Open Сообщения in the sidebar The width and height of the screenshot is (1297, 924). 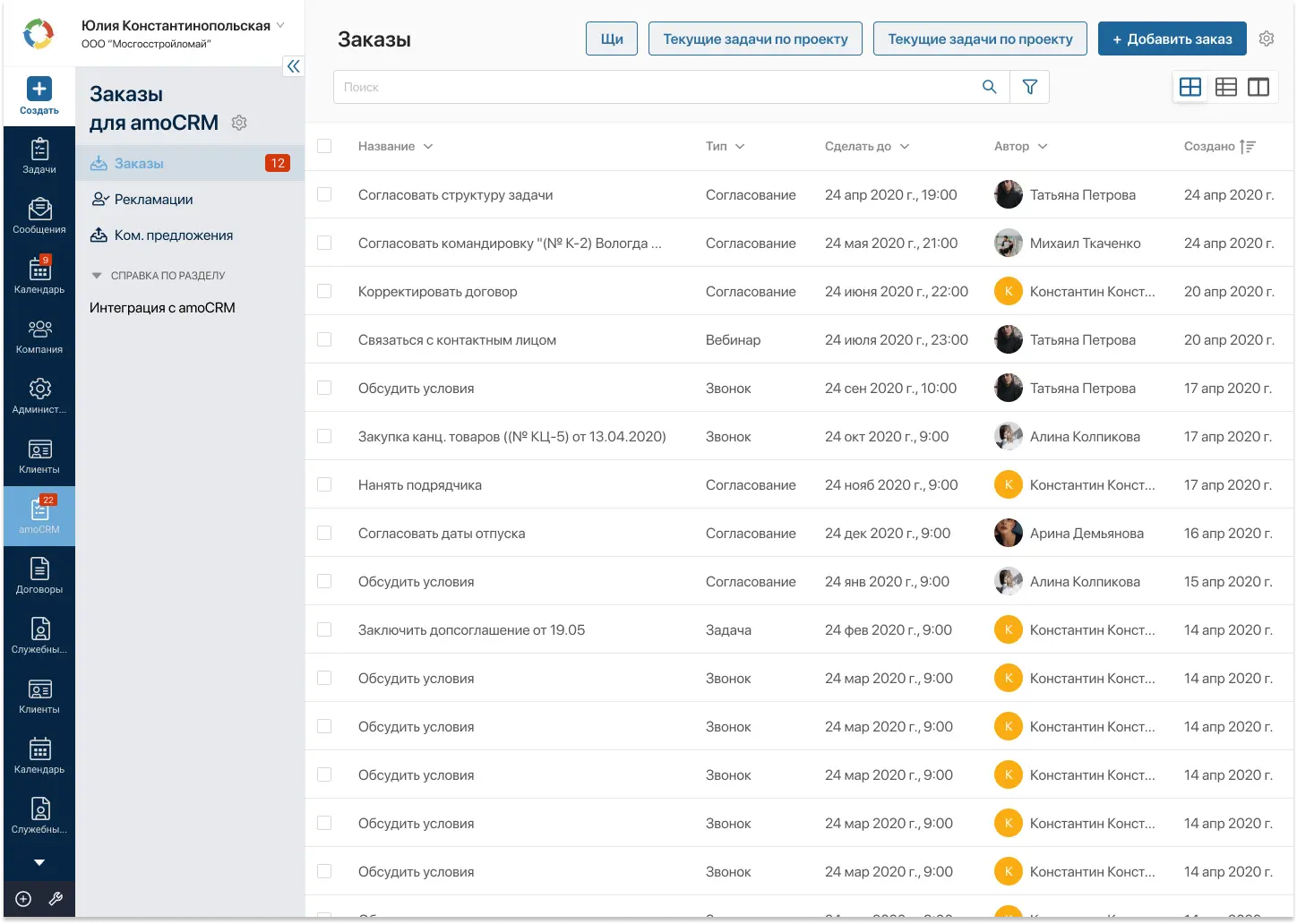[x=39, y=217]
